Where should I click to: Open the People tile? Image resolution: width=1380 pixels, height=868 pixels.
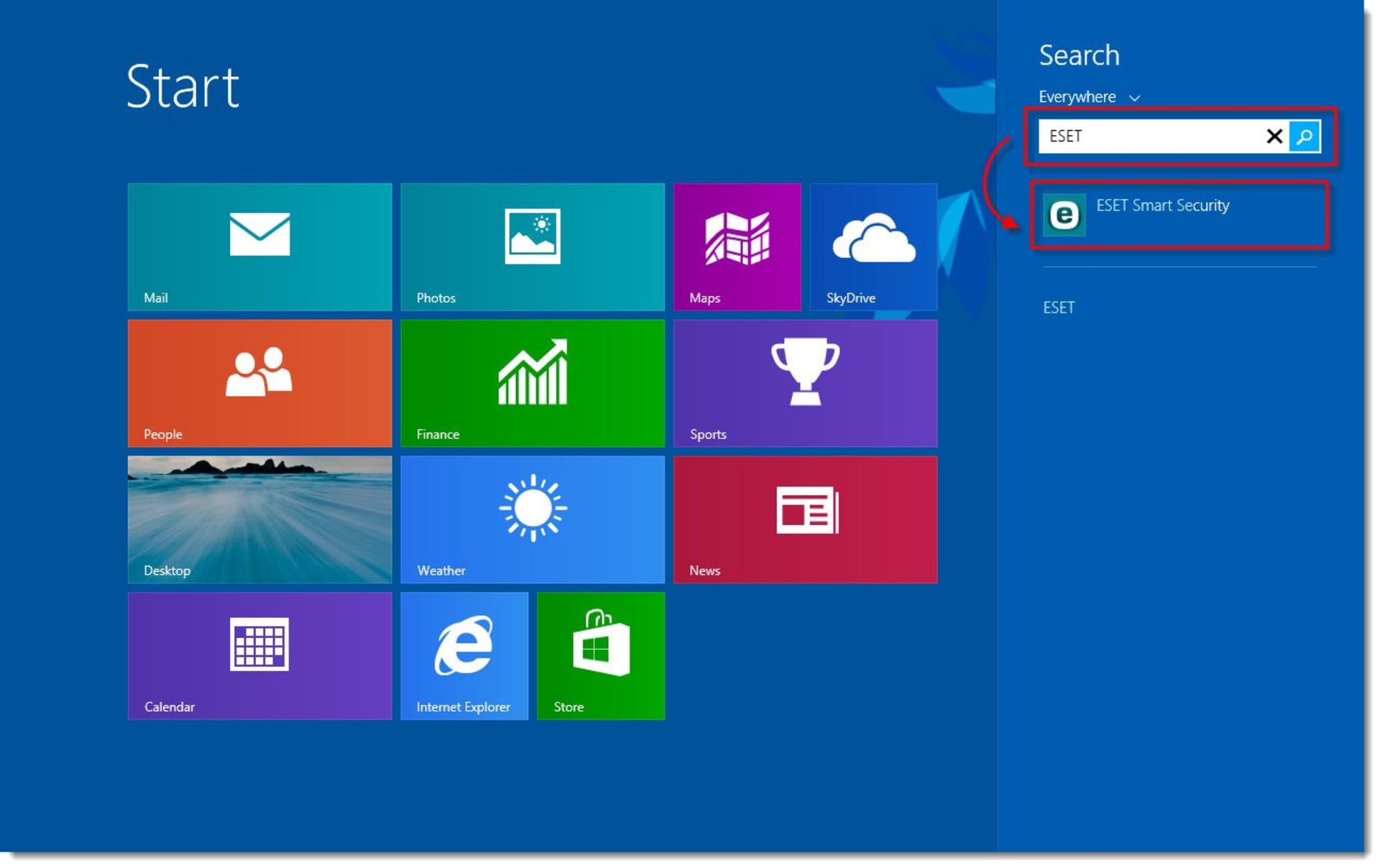(259, 383)
